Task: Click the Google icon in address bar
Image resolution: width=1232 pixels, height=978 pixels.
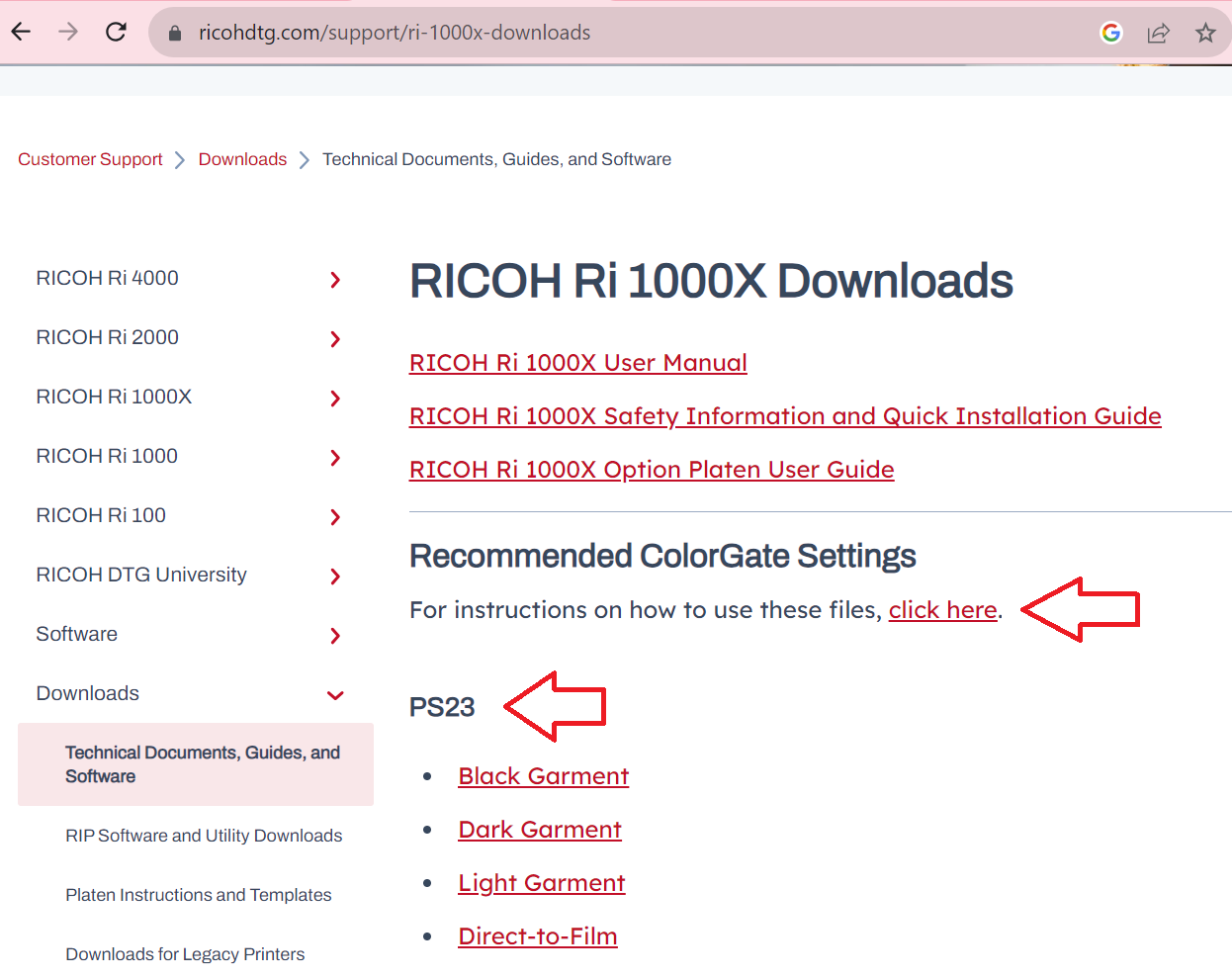Action: (1110, 32)
